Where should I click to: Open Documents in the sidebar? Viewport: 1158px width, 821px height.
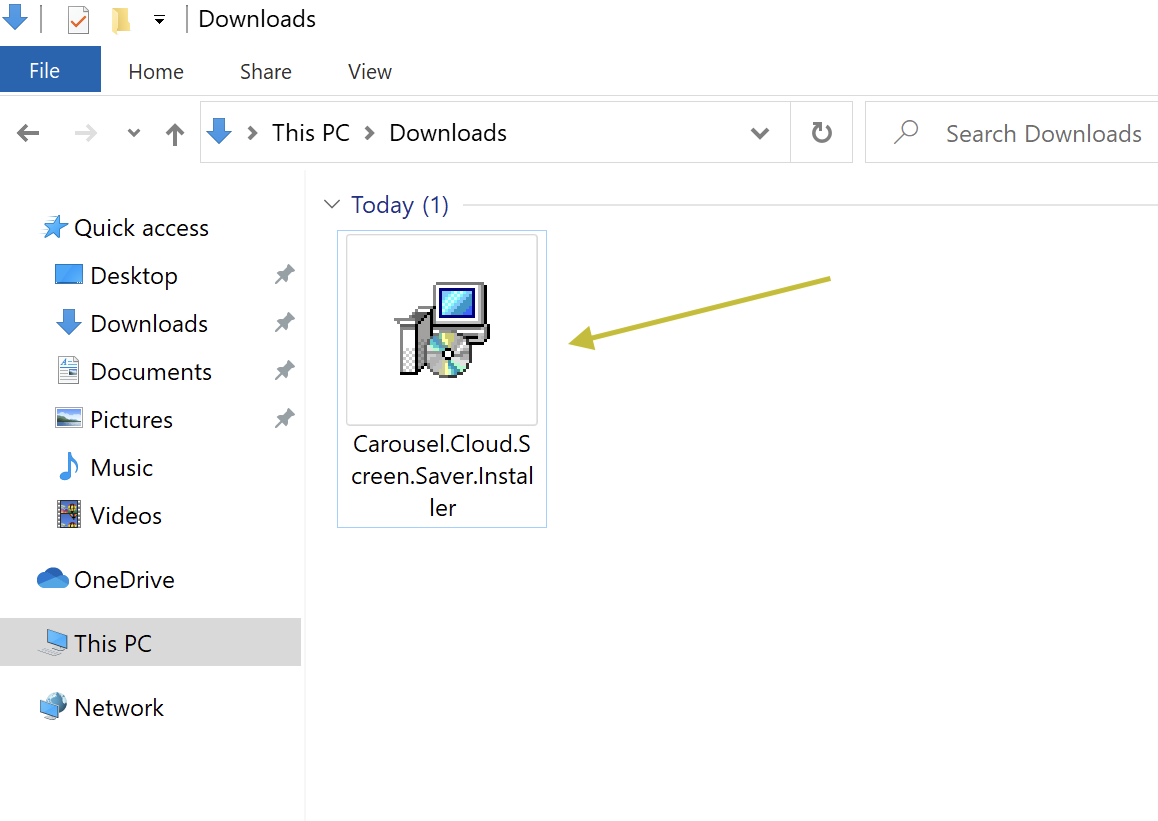click(151, 371)
